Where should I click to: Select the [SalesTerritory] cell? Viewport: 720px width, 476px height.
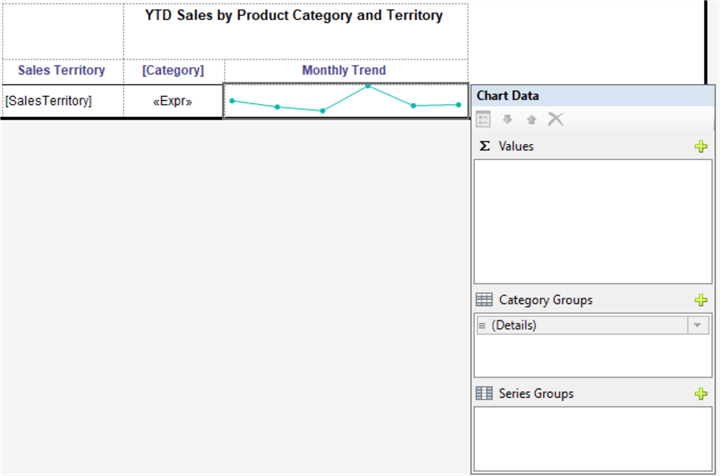pyautogui.click(x=62, y=101)
